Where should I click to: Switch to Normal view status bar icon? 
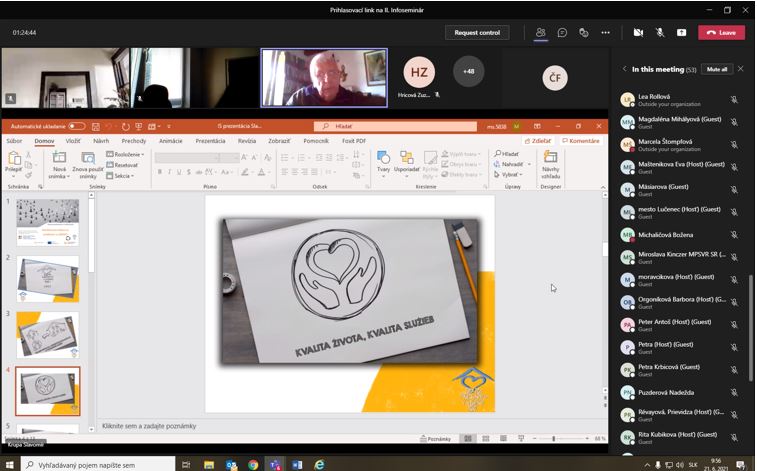point(468,439)
